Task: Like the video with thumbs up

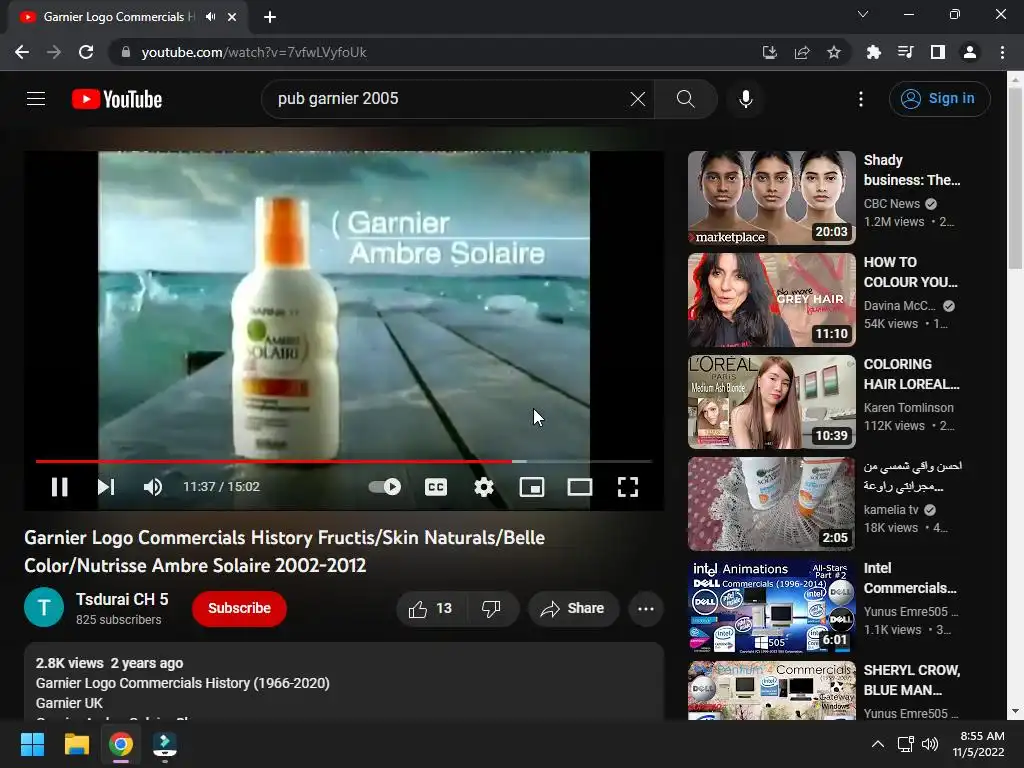Action: 430,609
